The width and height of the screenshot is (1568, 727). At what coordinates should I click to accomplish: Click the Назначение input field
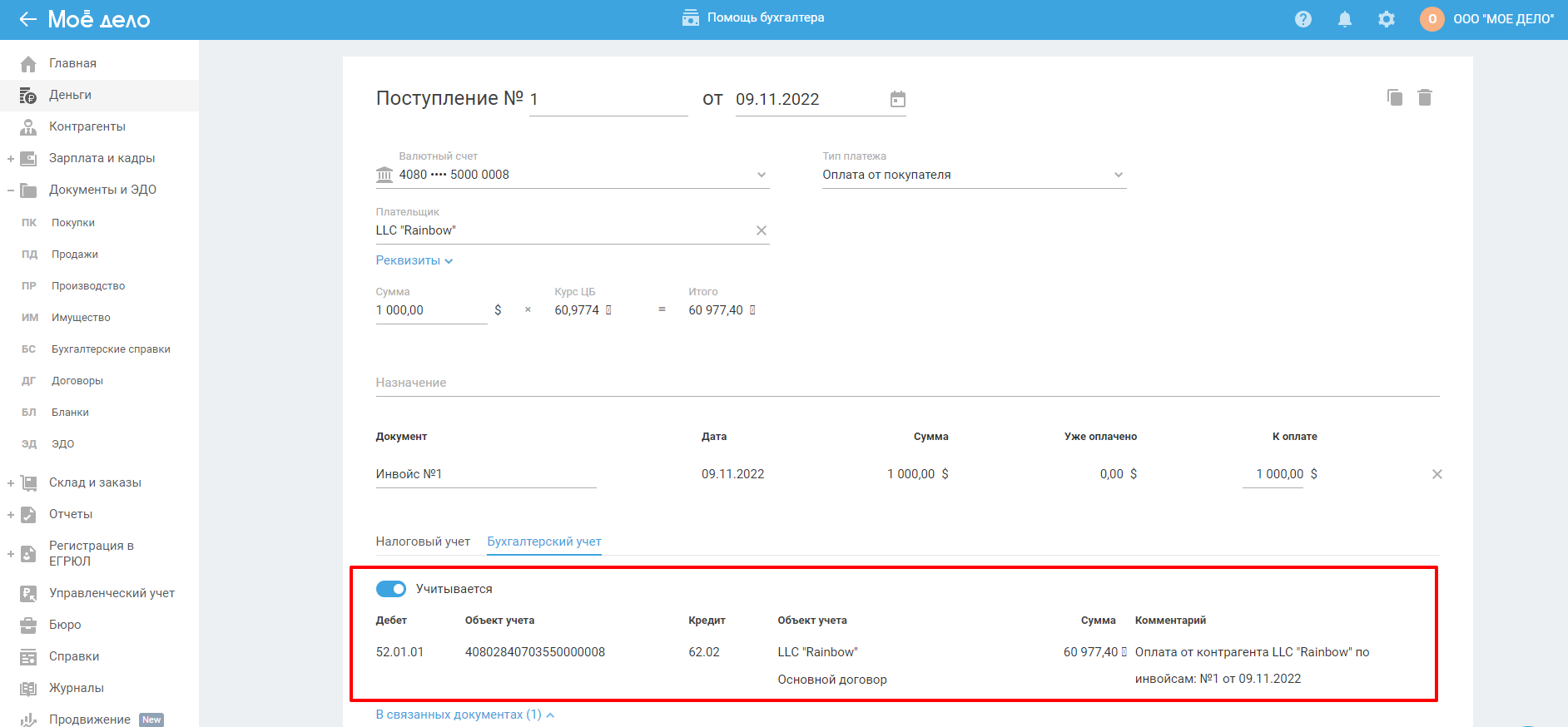point(907,383)
